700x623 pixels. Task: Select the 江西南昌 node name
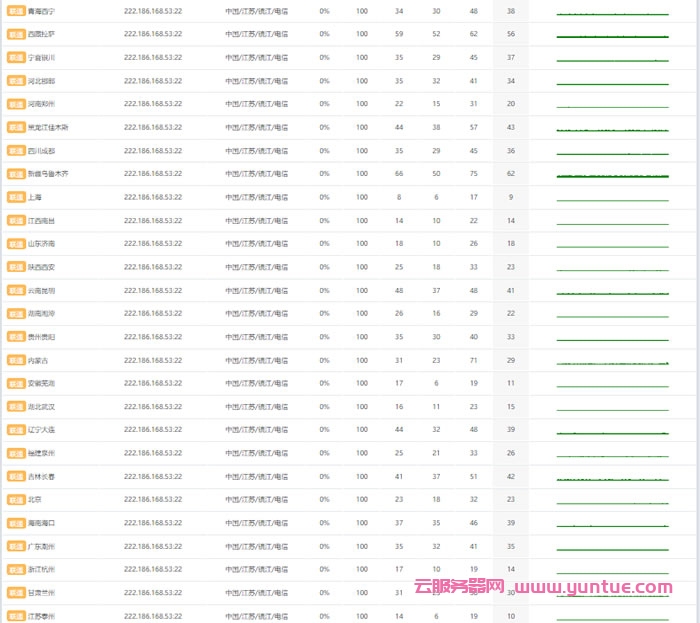[42, 220]
